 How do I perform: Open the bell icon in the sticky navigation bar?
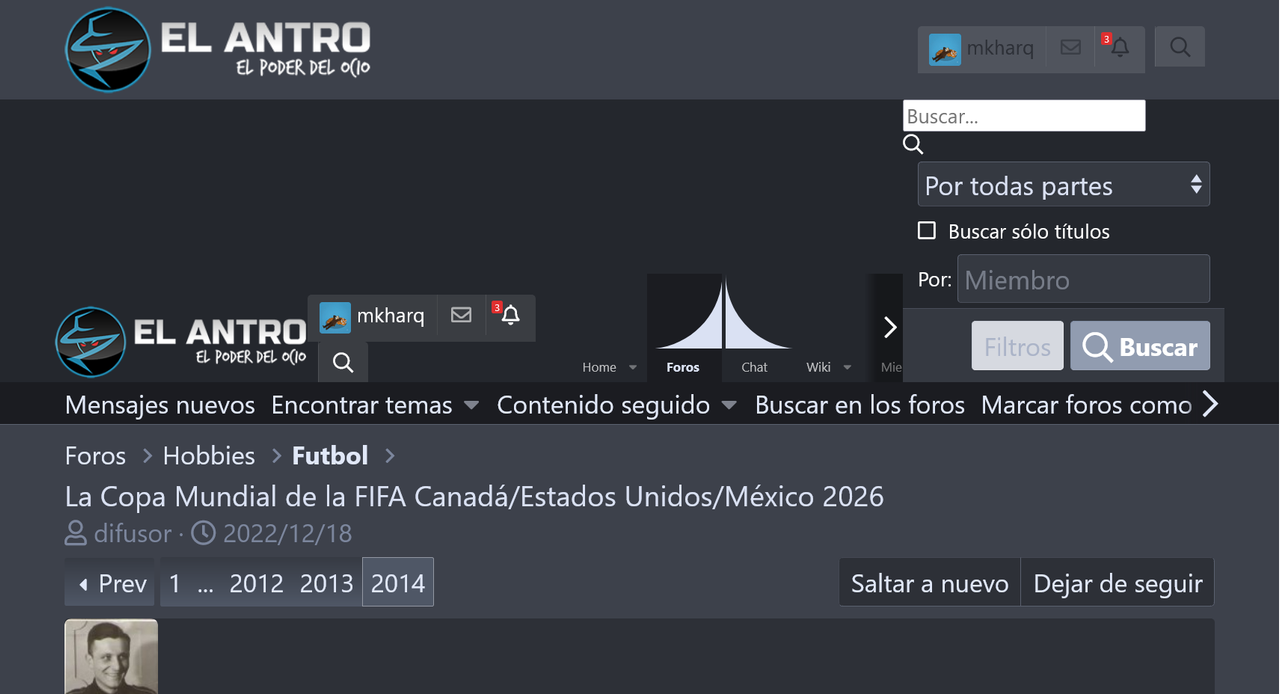click(510, 315)
